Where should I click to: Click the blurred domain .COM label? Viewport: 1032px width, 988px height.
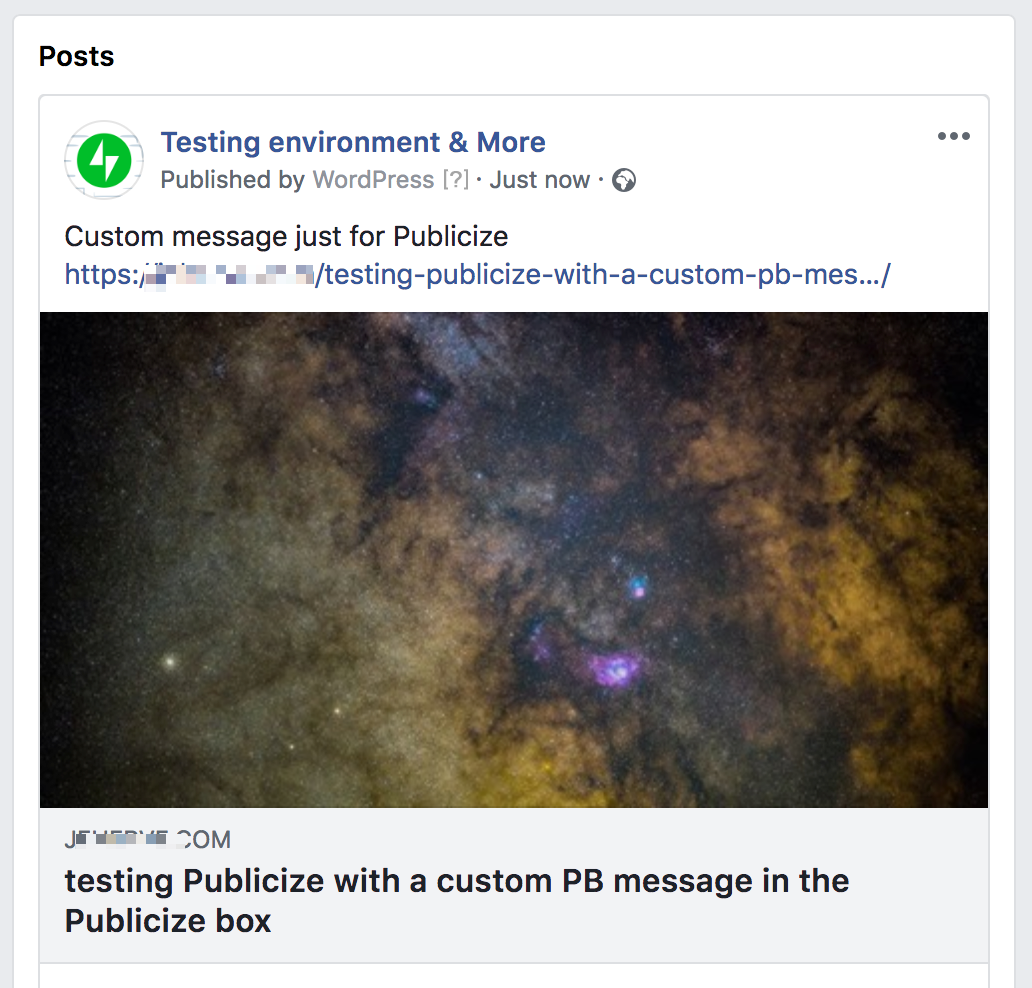(146, 839)
